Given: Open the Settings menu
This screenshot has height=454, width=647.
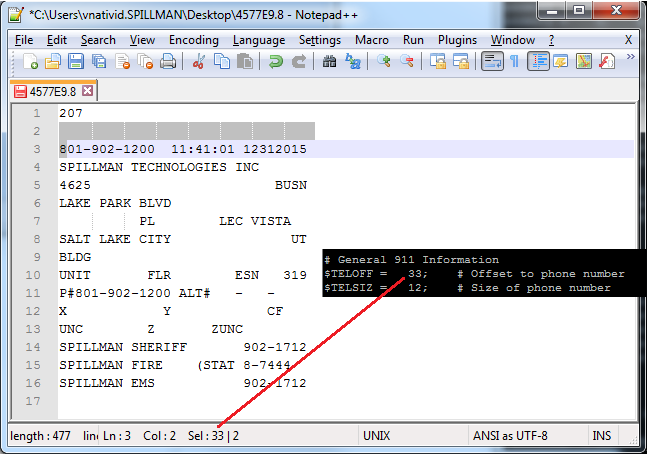Looking at the screenshot, I should 320,40.
